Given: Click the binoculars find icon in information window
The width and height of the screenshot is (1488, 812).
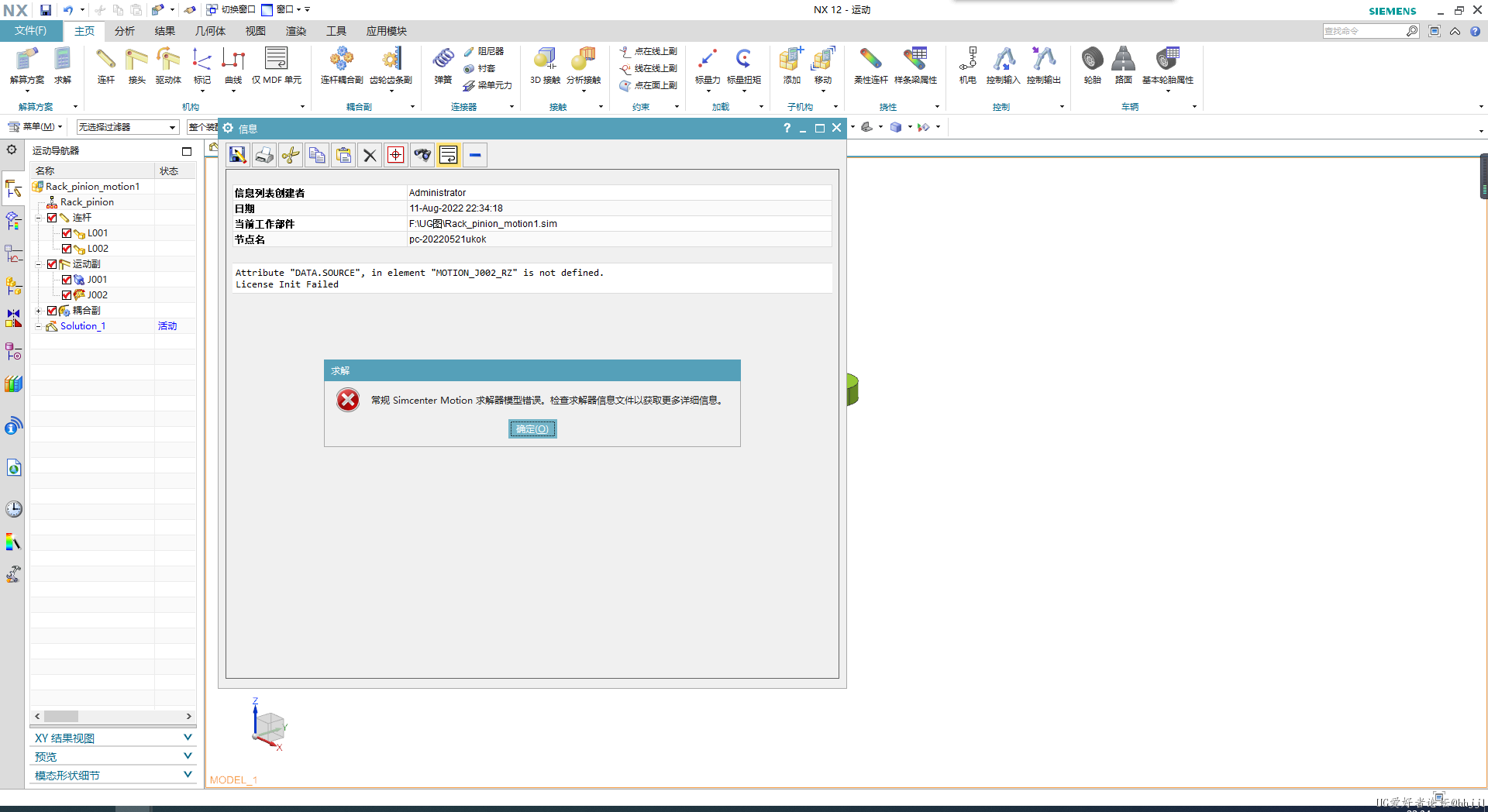Looking at the screenshot, I should (x=422, y=155).
